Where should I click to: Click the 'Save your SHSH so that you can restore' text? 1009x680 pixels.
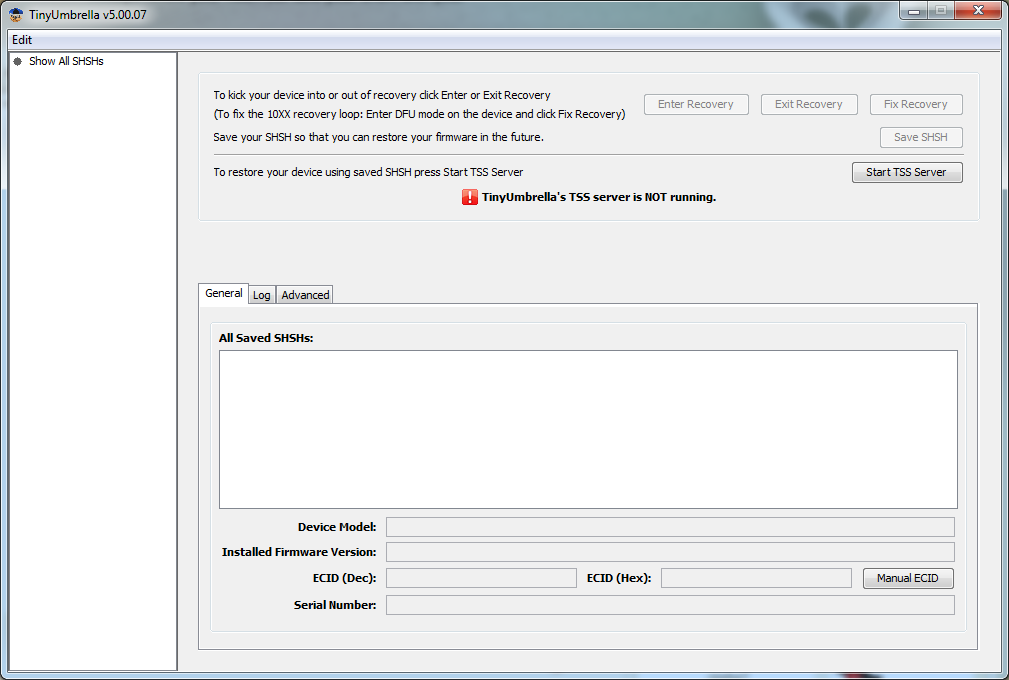click(378, 137)
